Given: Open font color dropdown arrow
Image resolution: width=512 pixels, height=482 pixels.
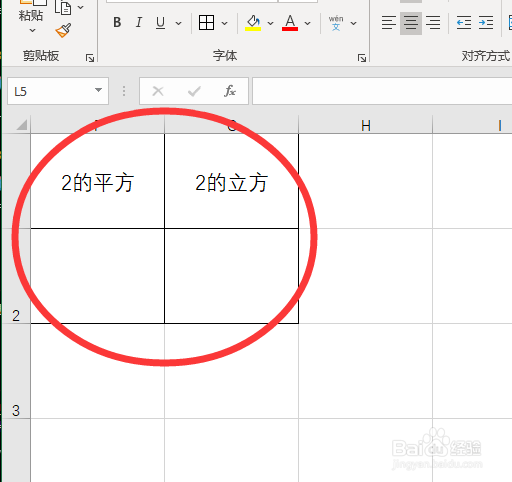Looking at the screenshot, I should click(x=308, y=23).
